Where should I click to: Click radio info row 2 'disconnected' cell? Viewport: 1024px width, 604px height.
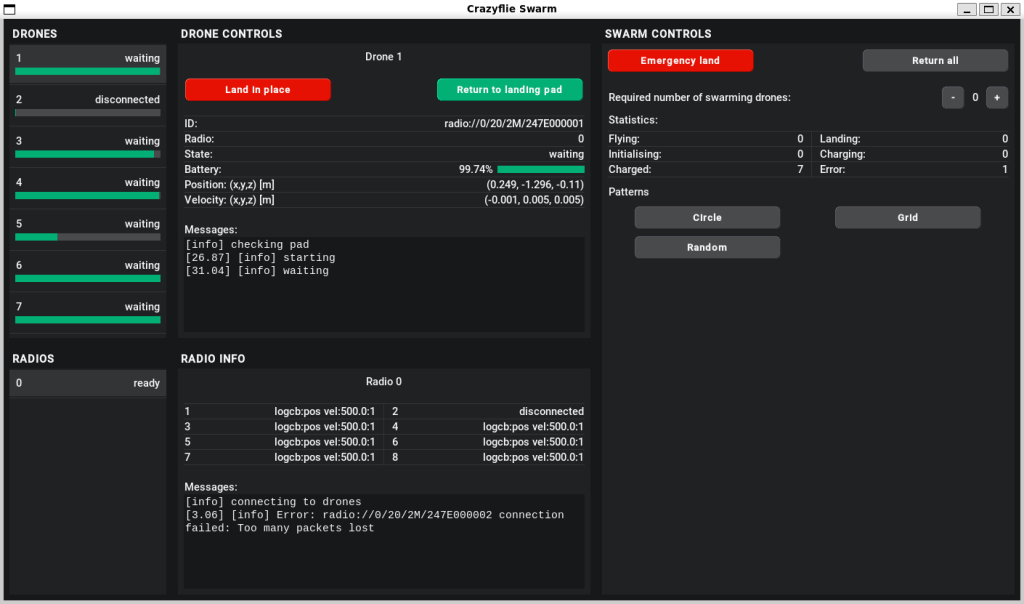(551, 411)
